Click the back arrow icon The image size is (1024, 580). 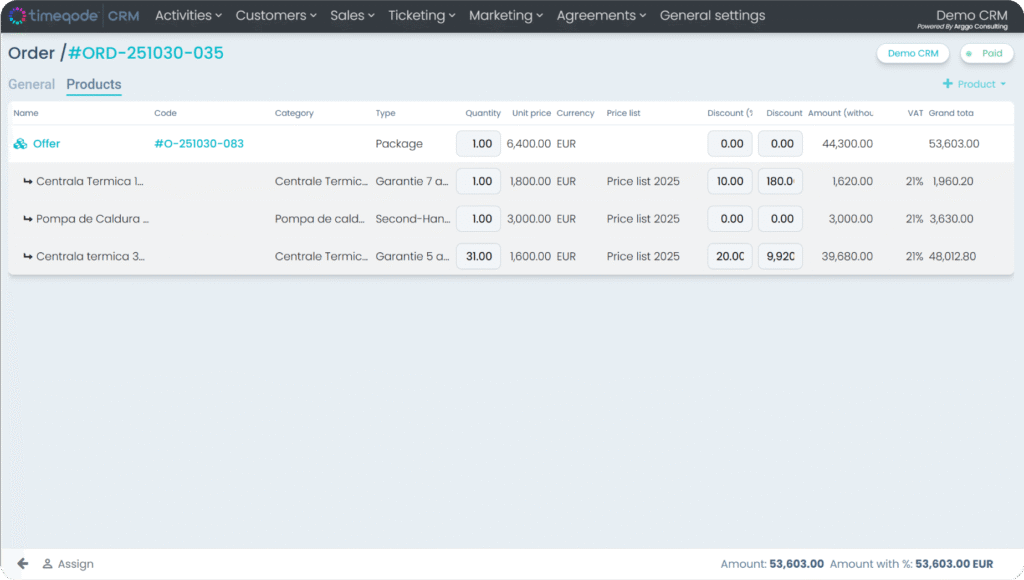[22, 564]
